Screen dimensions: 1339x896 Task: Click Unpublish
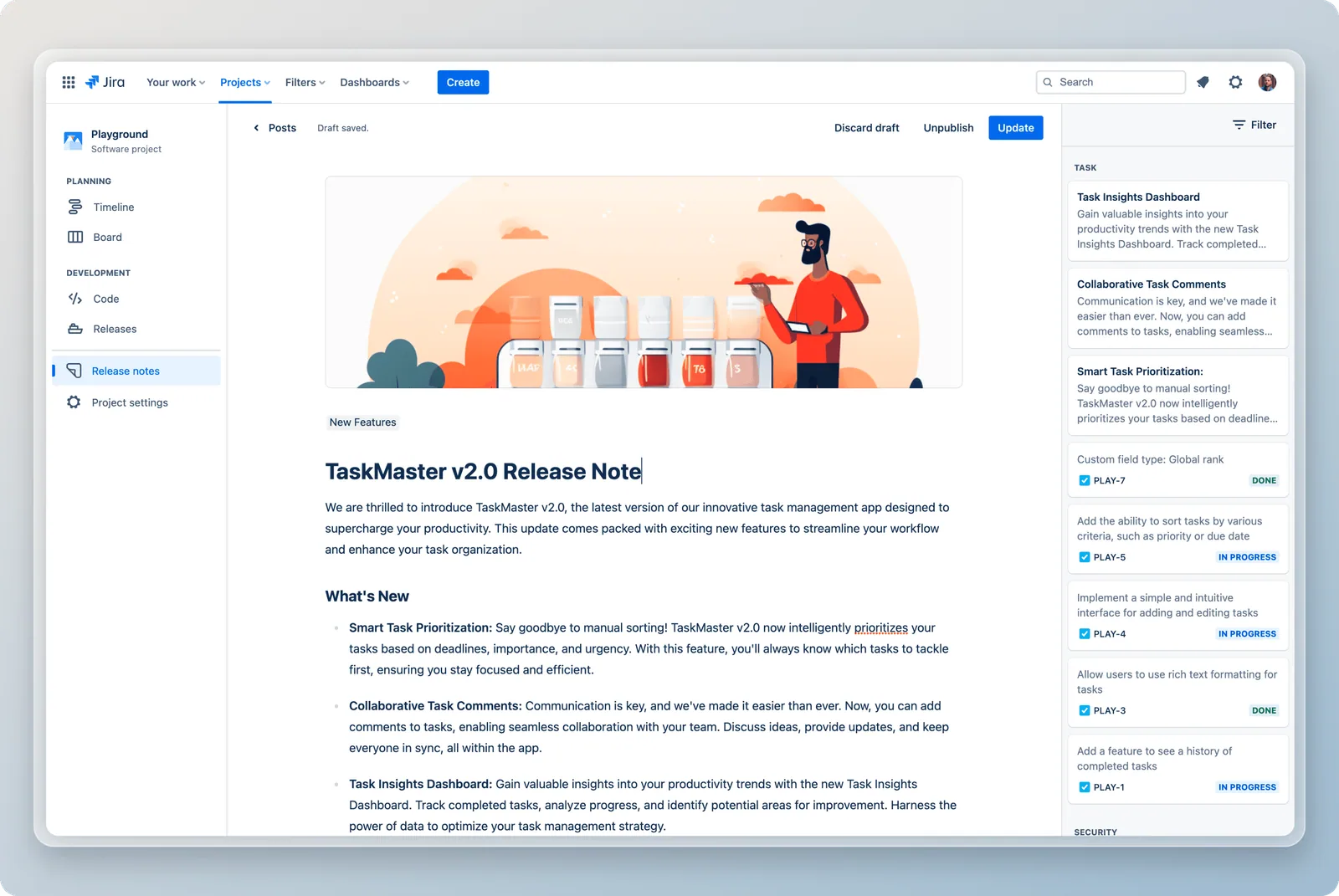[948, 128]
